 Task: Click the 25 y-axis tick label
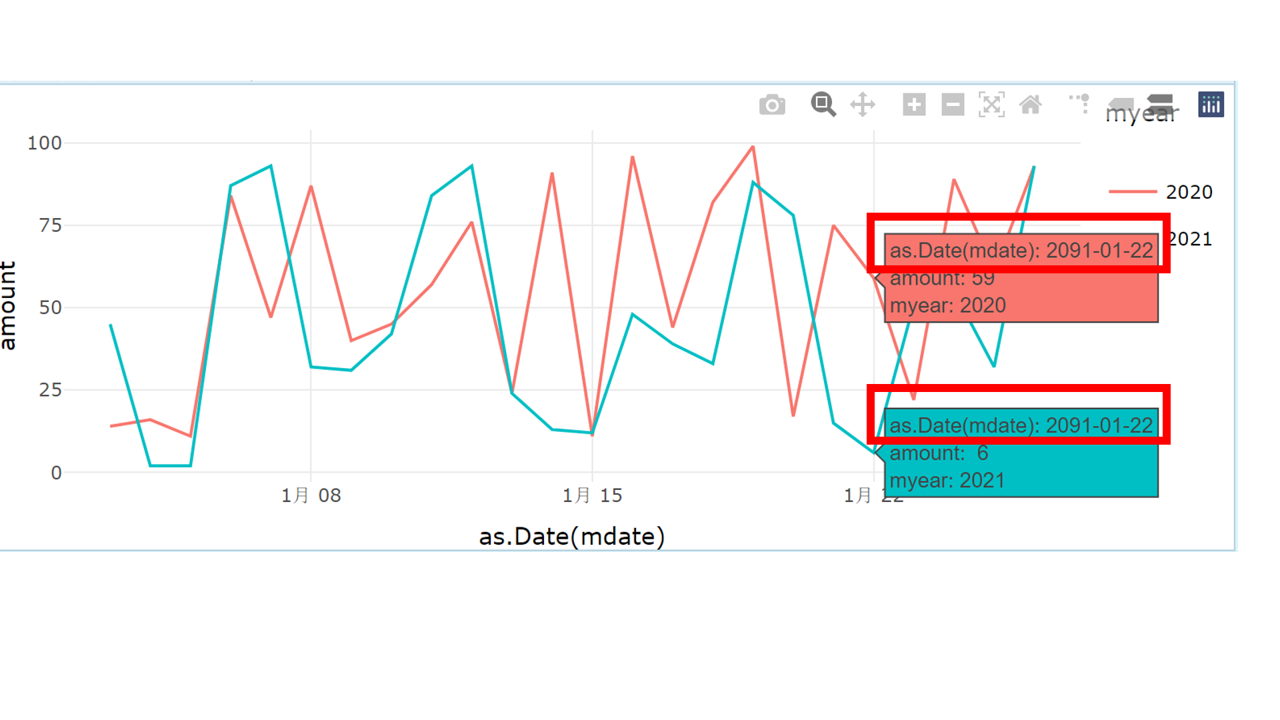point(50,390)
